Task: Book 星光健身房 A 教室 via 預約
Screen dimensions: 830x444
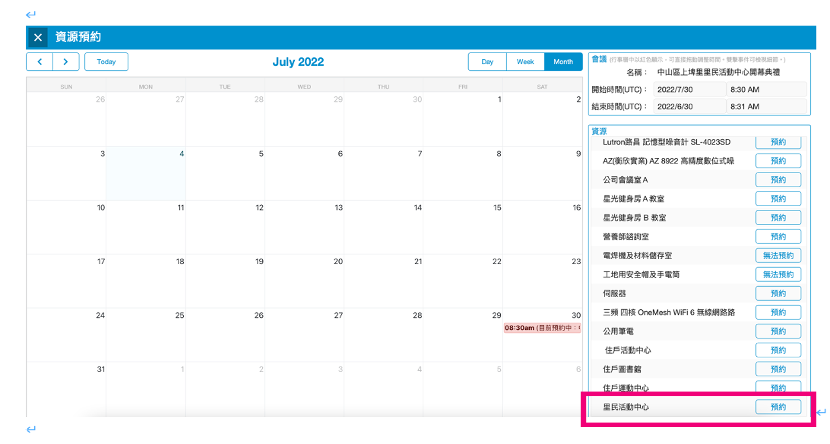Action: [x=778, y=199]
